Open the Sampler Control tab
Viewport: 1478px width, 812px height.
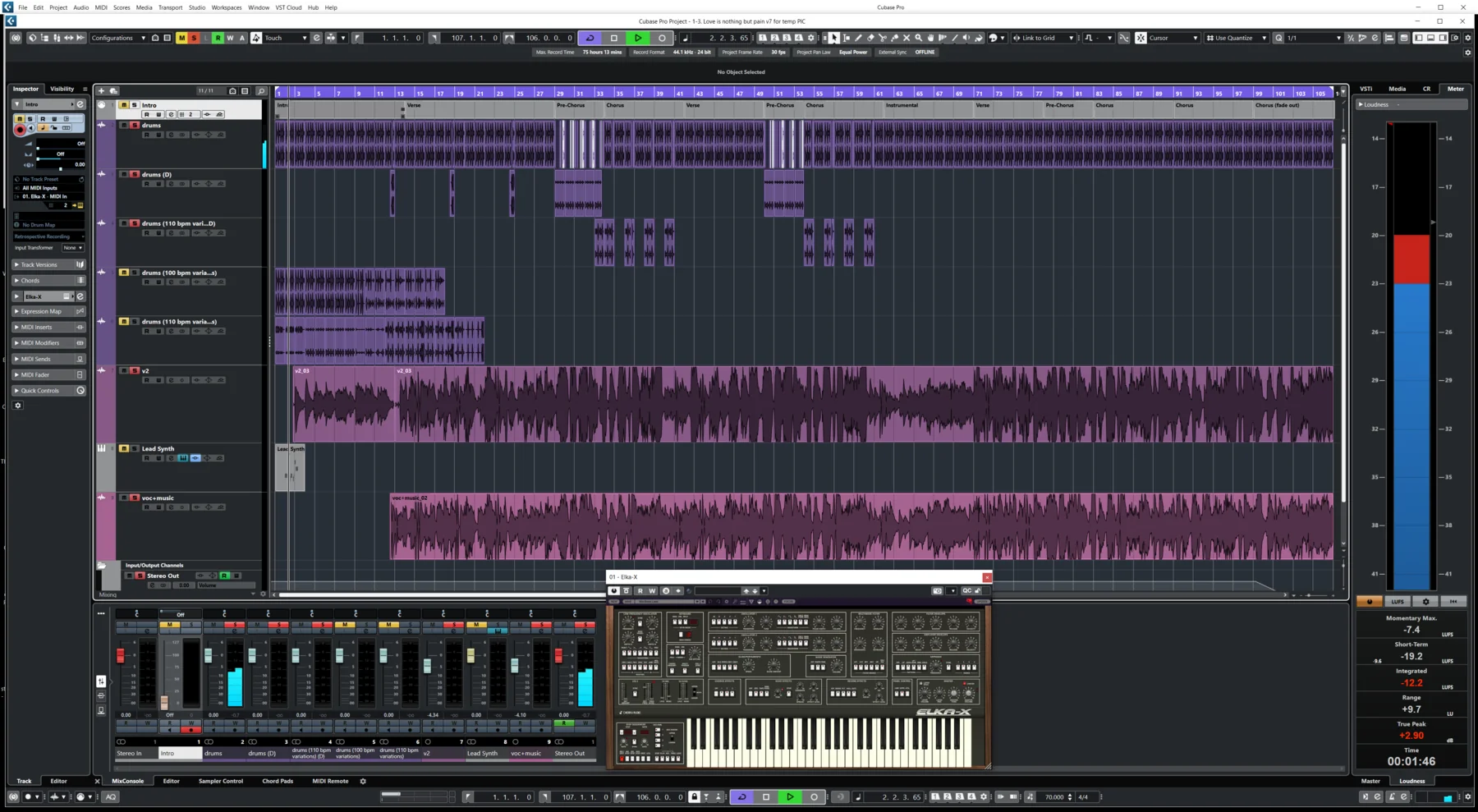221,781
